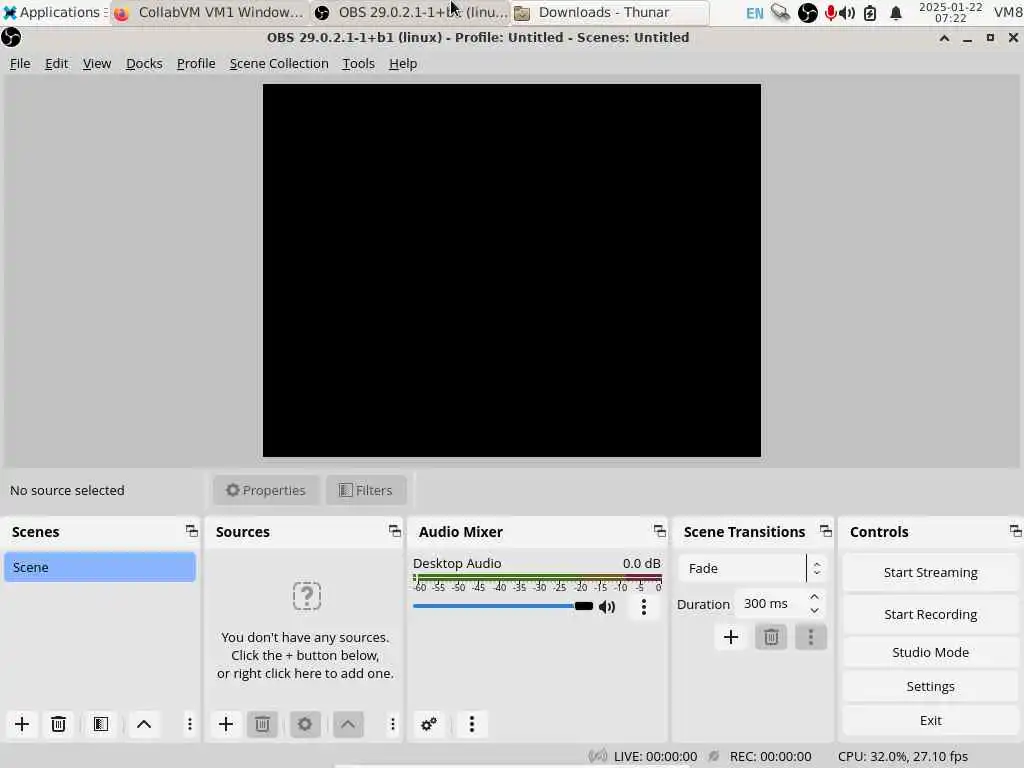Click the Filters button
The height and width of the screenshot is (768, 1024).
366,490
